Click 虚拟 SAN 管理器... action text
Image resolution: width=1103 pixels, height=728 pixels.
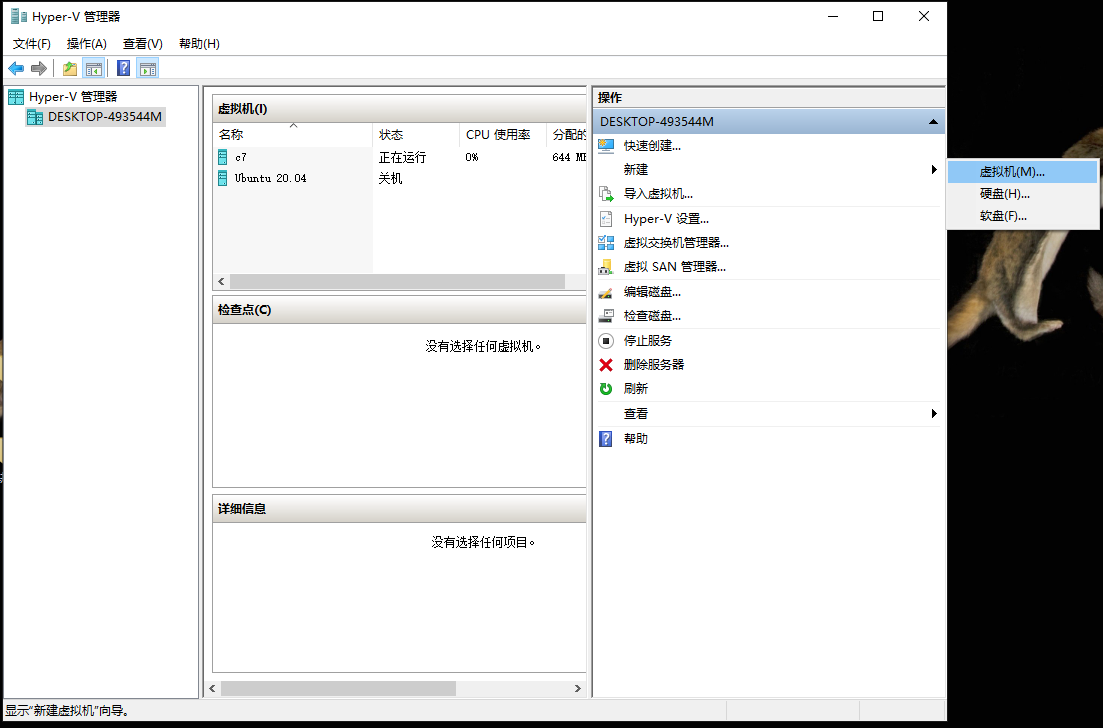tap(675, 267)
